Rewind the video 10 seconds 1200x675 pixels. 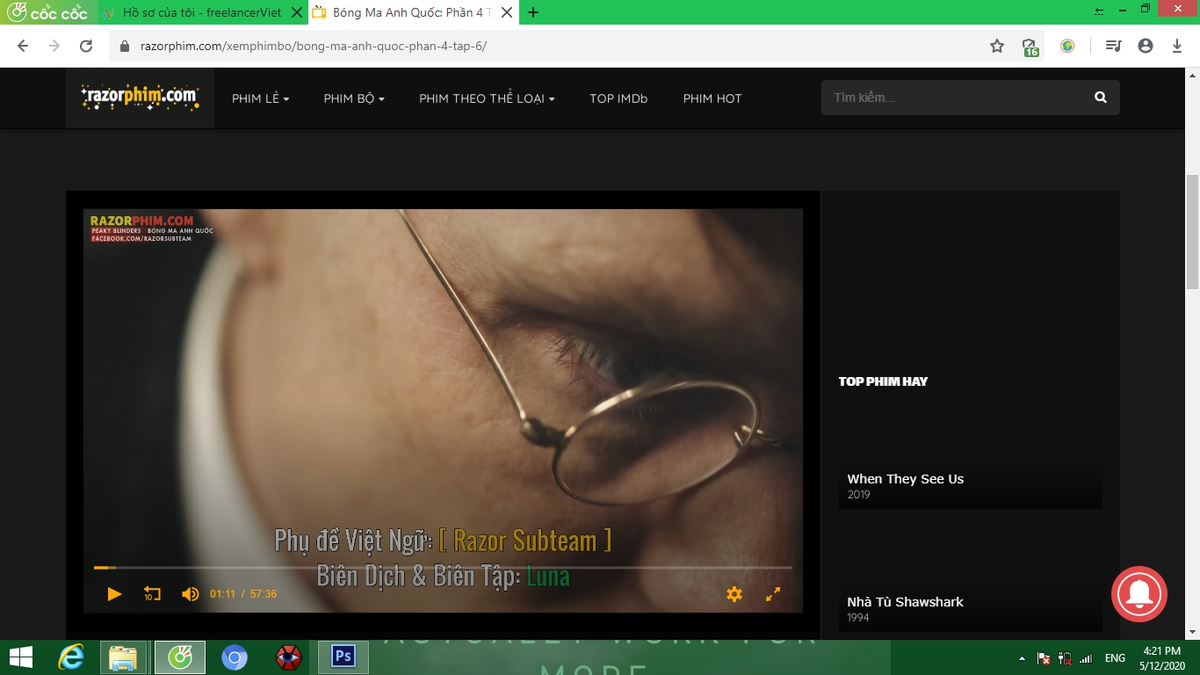pos(152,594)
